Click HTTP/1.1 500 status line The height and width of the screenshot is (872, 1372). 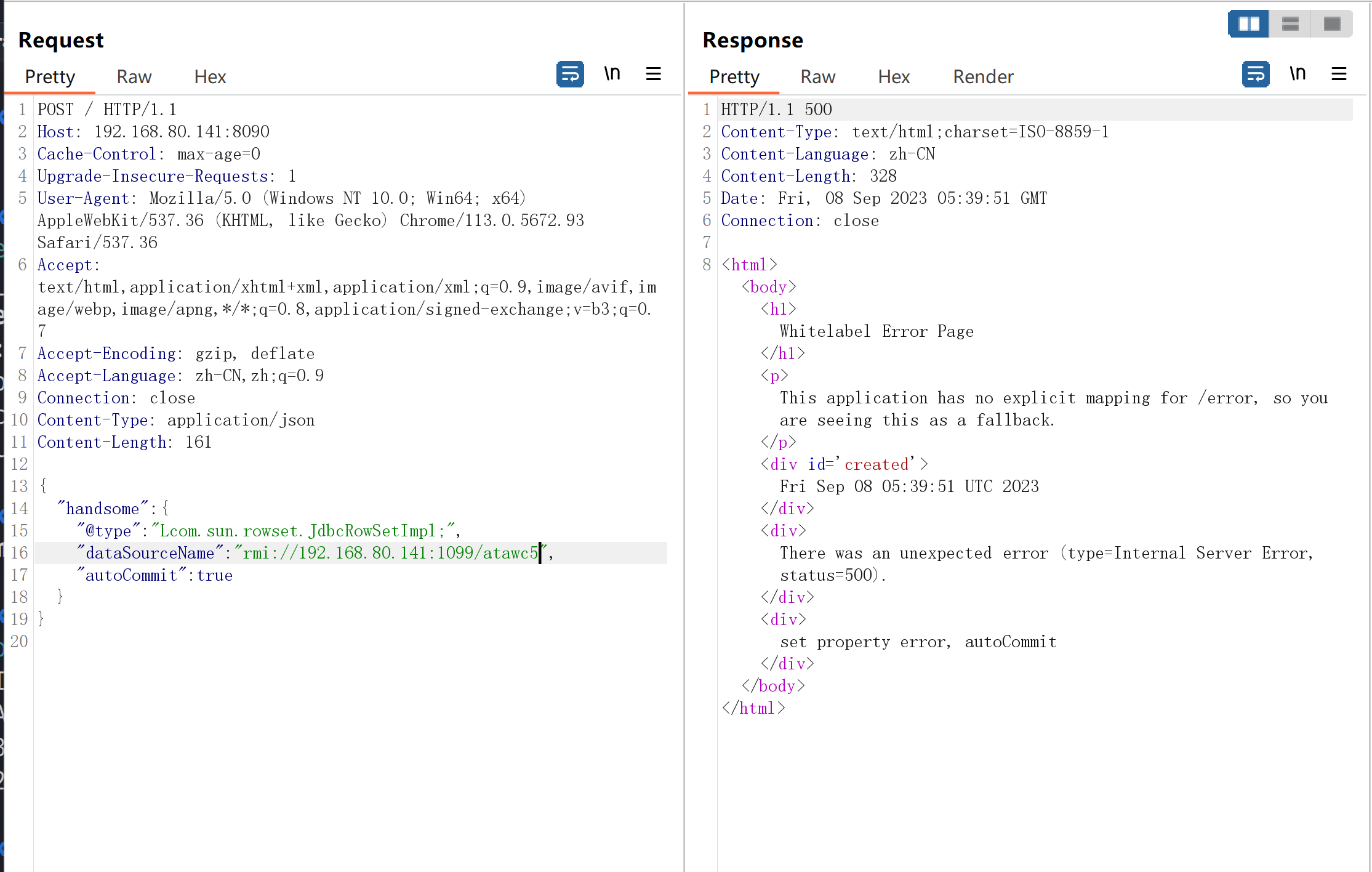point(776,110)
